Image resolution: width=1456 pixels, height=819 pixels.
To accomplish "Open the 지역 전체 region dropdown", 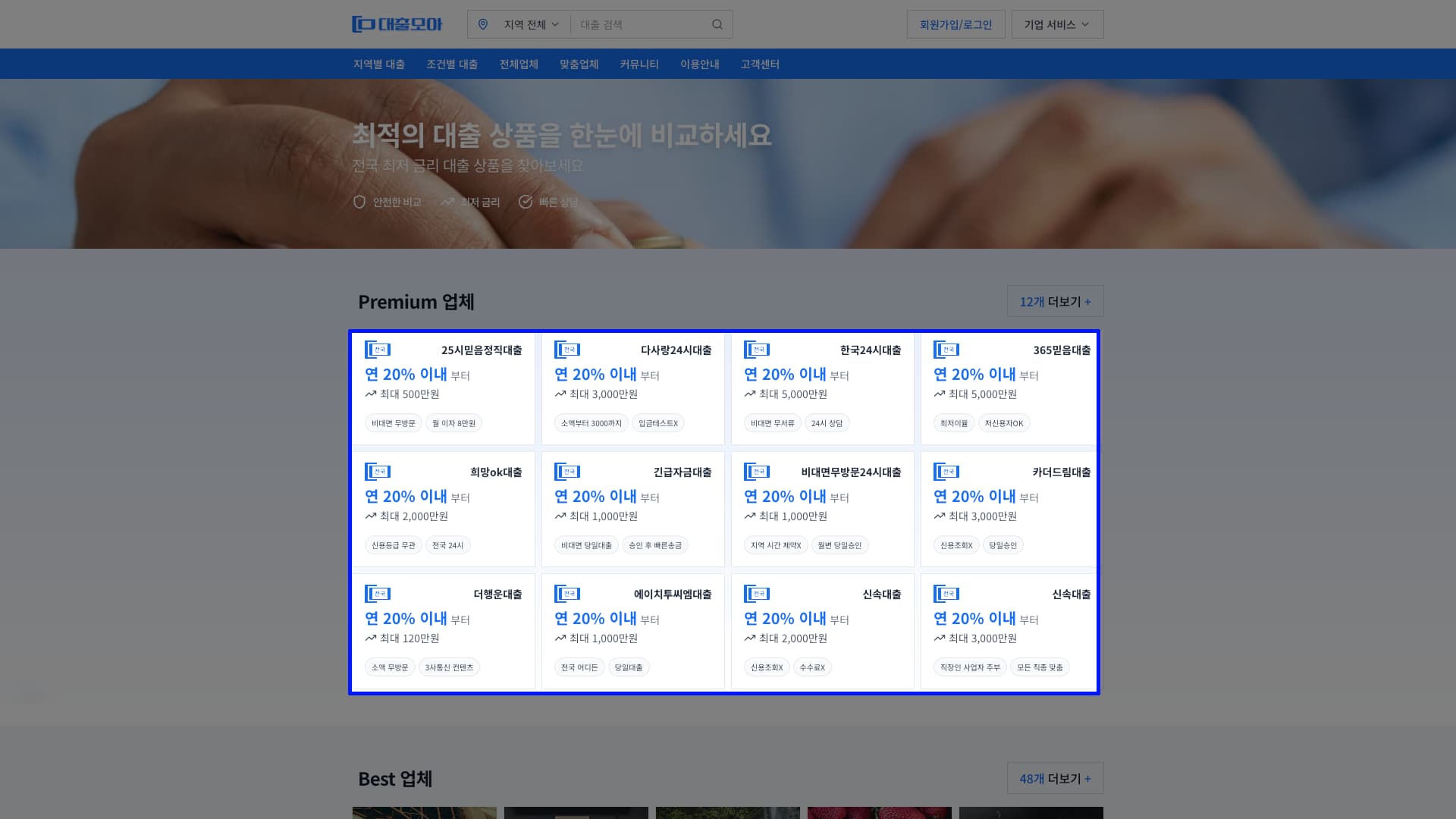I will (x=525, y=24).
